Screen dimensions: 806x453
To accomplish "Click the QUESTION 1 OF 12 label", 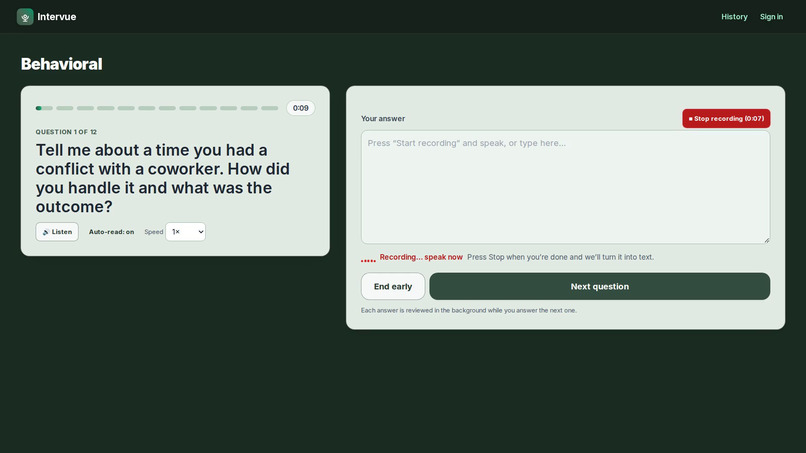I will click(x=66, y=132).
